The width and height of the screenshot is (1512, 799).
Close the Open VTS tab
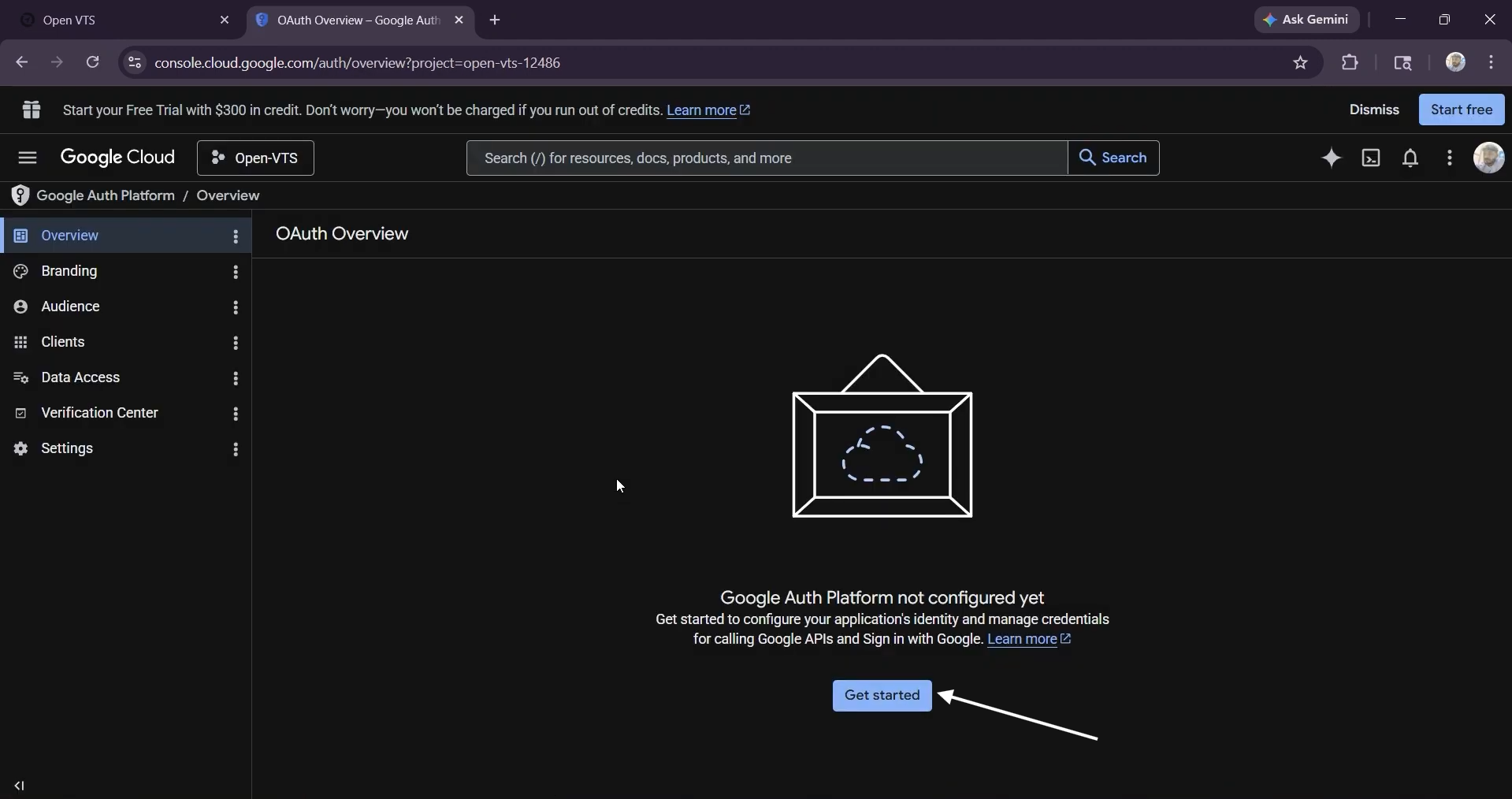tap(225, 20)
